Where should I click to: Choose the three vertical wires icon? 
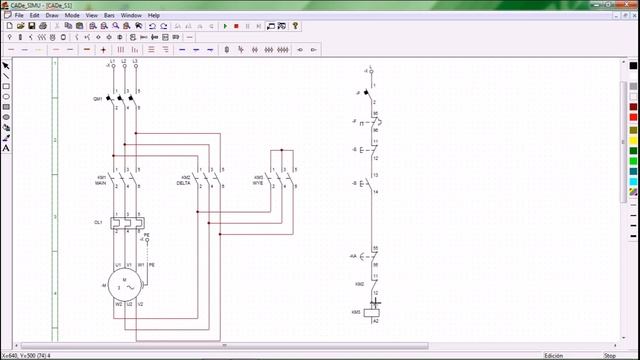(x=121, y=50)
